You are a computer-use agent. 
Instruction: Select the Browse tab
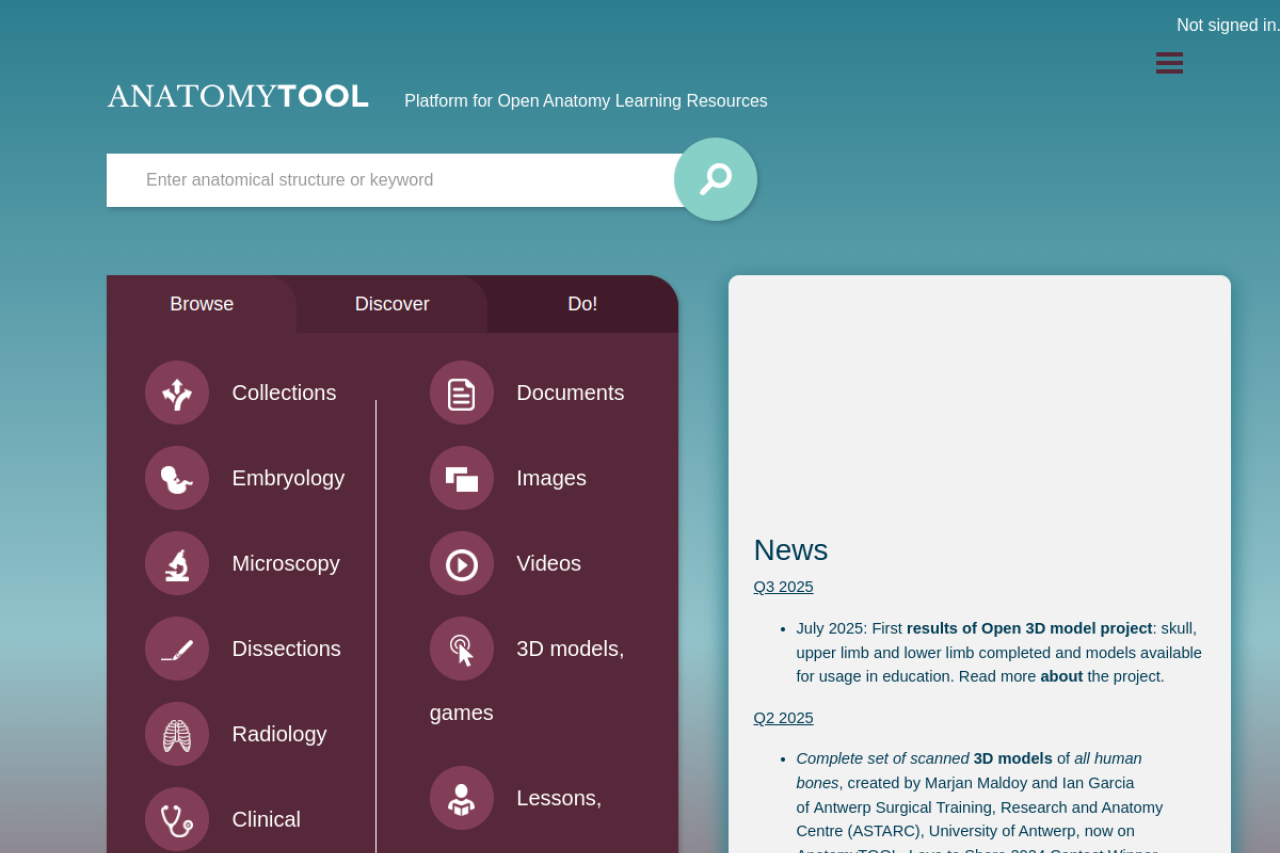(x=202, y=304)
